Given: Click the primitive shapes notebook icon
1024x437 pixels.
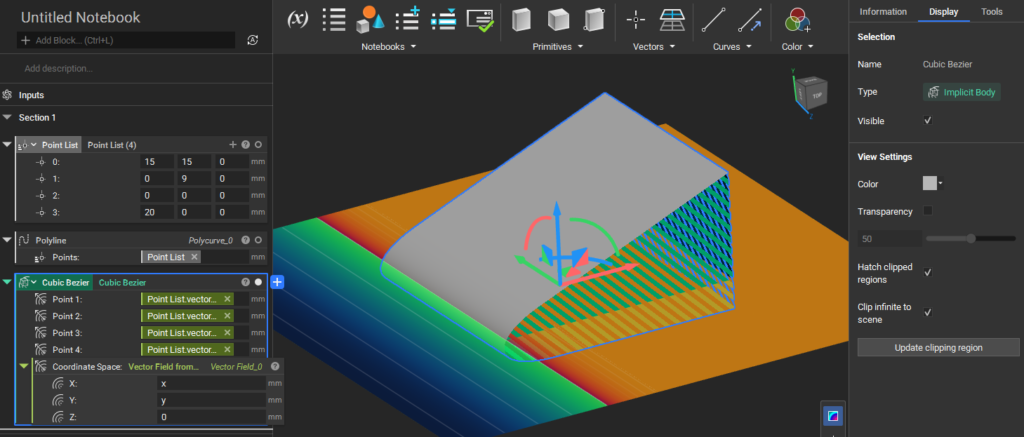Looking at the screenshot, I should tap(370, 19).
